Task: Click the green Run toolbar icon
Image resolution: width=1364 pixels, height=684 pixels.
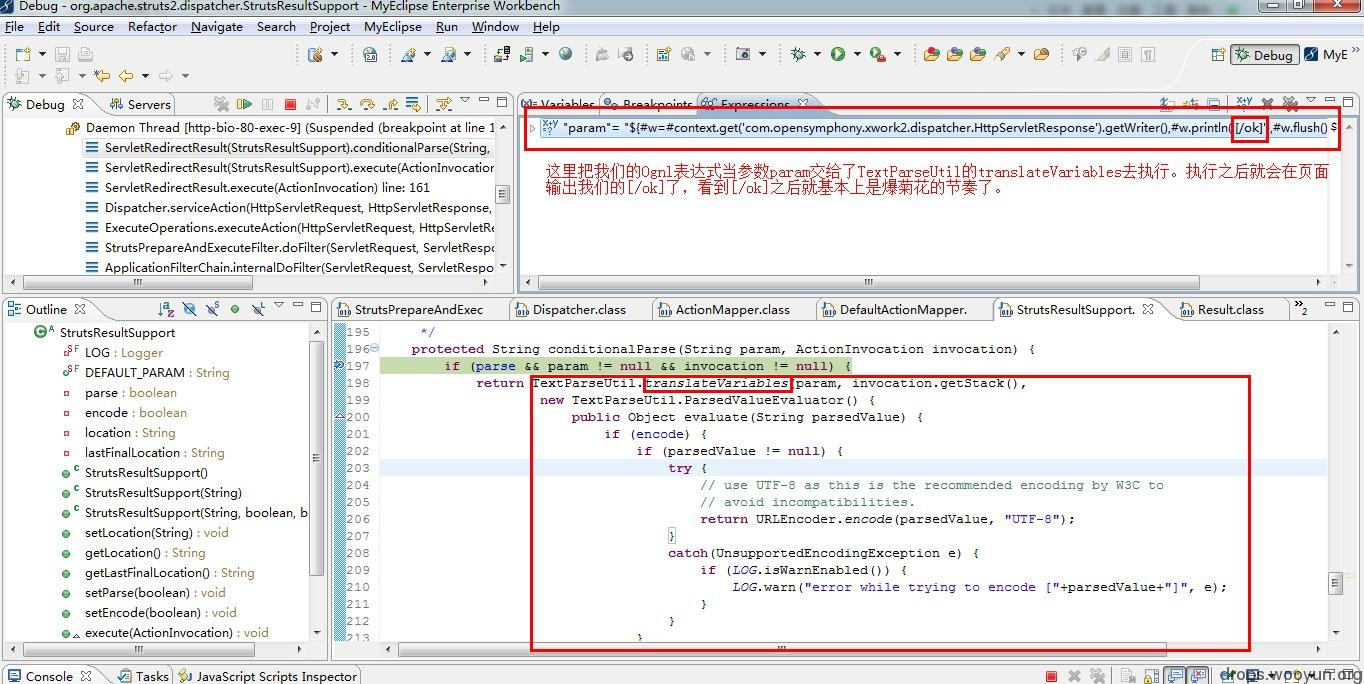Action: pyautogui.click(x=838, y=54)
